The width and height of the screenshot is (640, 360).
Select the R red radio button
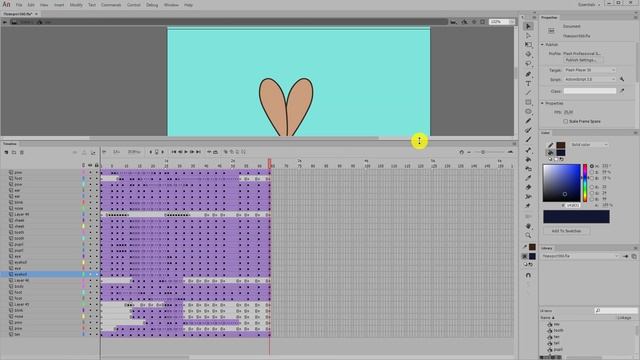pos(592,187)
